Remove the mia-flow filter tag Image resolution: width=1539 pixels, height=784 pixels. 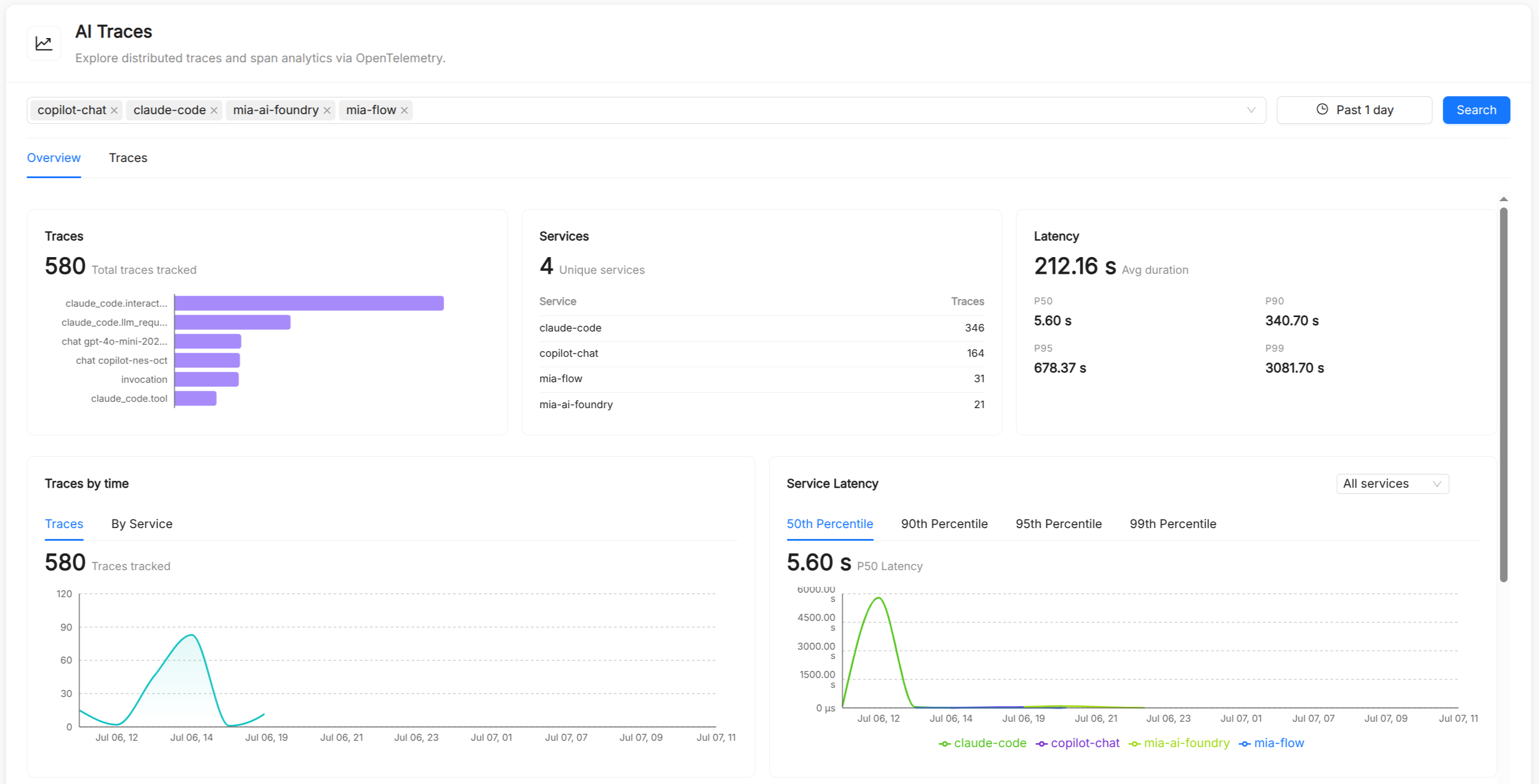click(404, 111)
